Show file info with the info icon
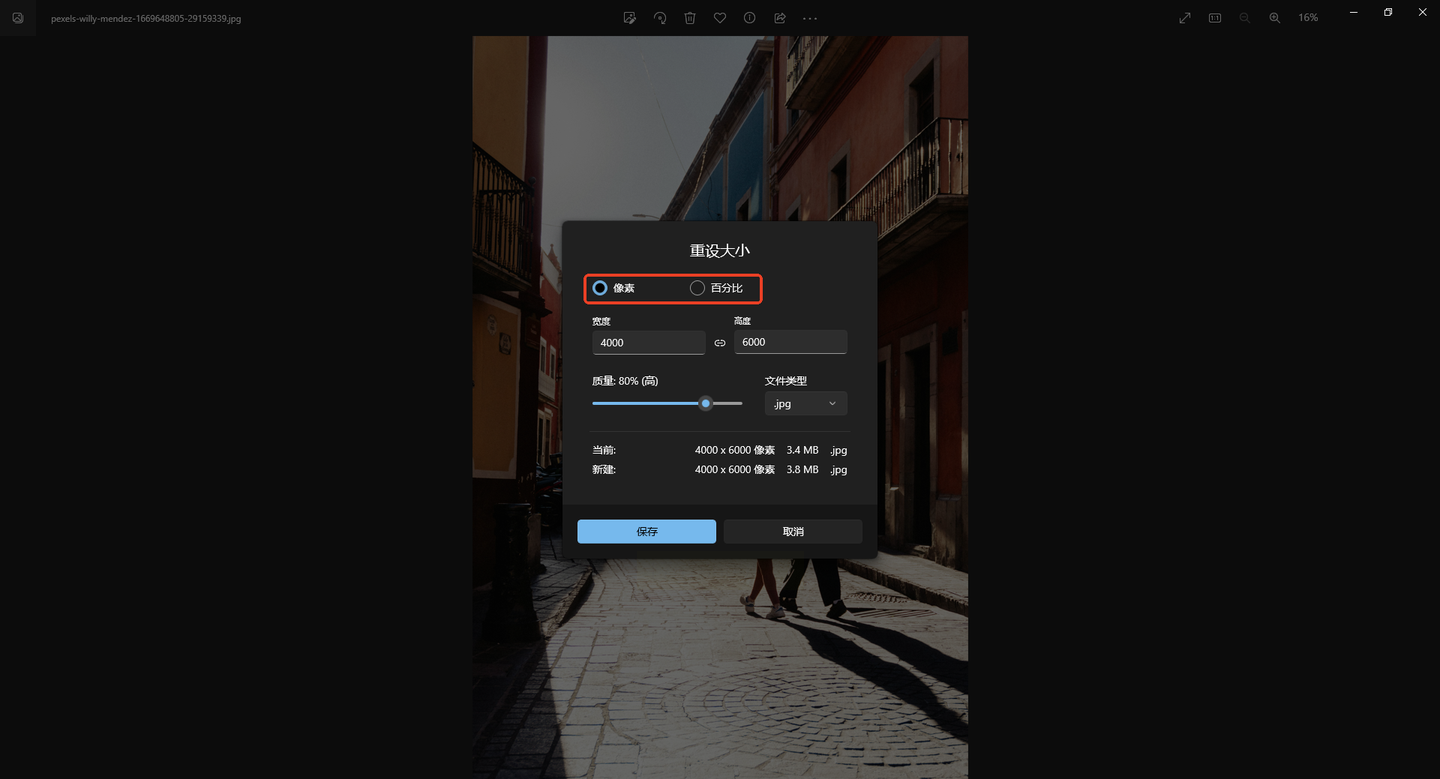Screen dimensions: 1440x779 tap(749, 18)
